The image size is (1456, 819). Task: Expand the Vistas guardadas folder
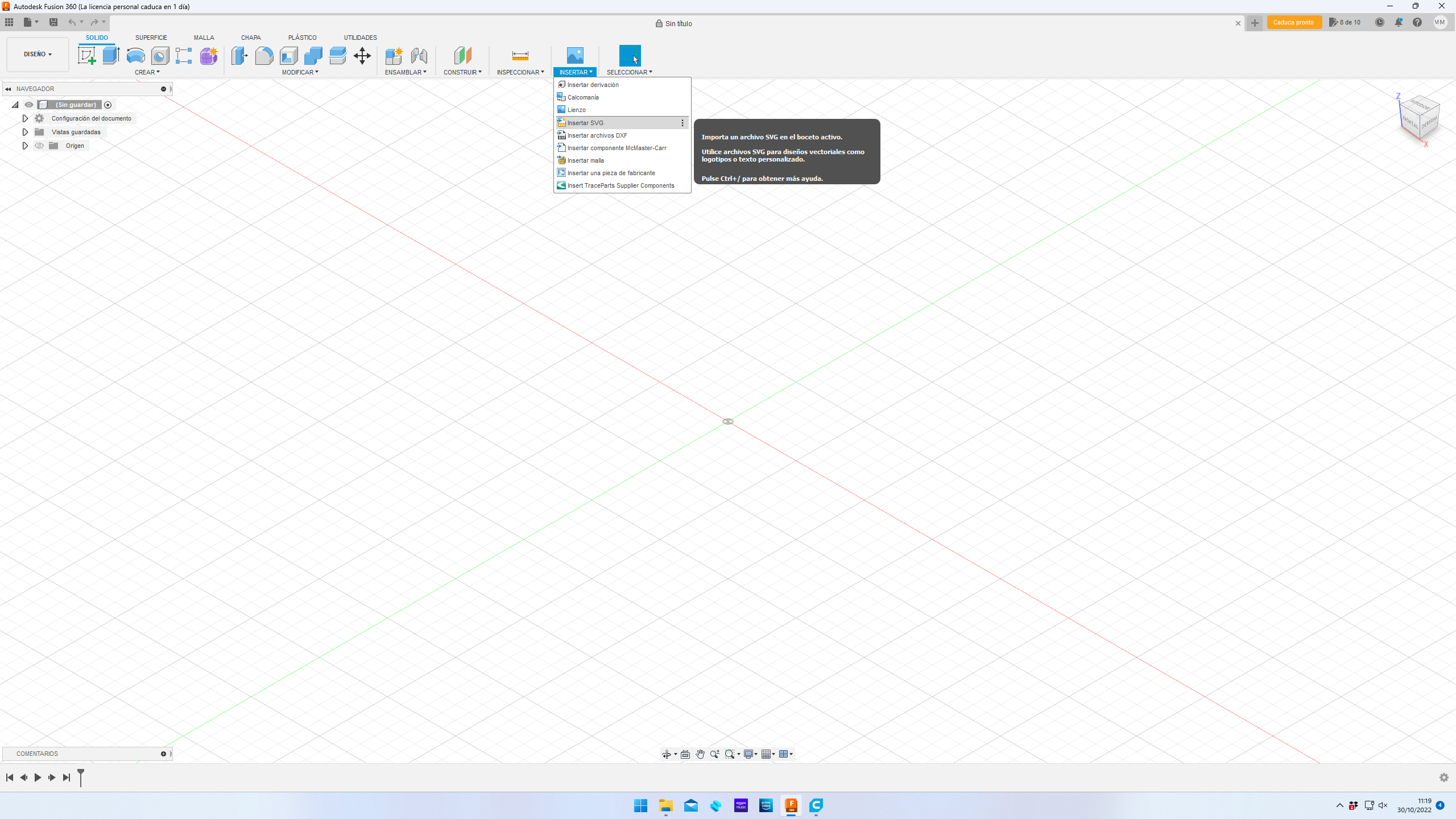[x=25, y=132]
